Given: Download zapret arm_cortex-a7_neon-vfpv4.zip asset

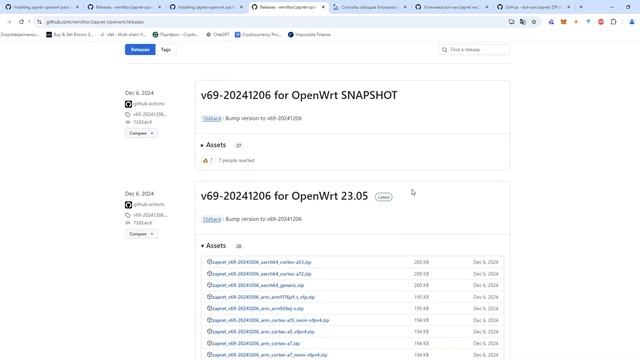Looking at the screenshot, I should click(269, 355).
